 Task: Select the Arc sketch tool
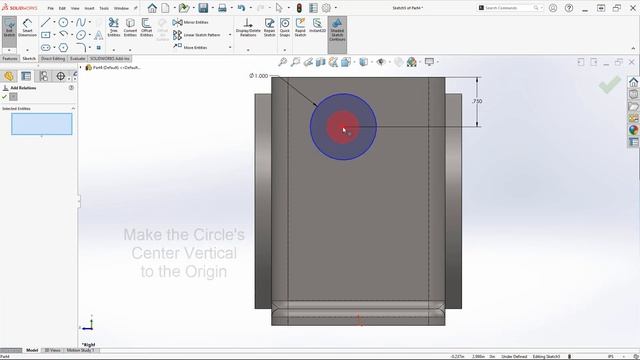pyautogui.click(x=63, y=34)
